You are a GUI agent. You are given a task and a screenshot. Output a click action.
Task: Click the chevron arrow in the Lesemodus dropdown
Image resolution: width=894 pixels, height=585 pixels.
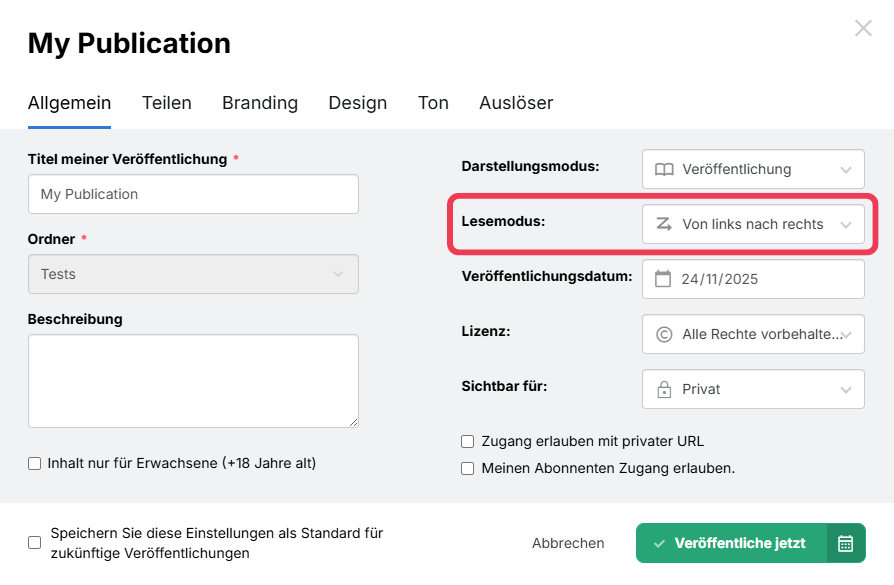click(x=846, y=225)
